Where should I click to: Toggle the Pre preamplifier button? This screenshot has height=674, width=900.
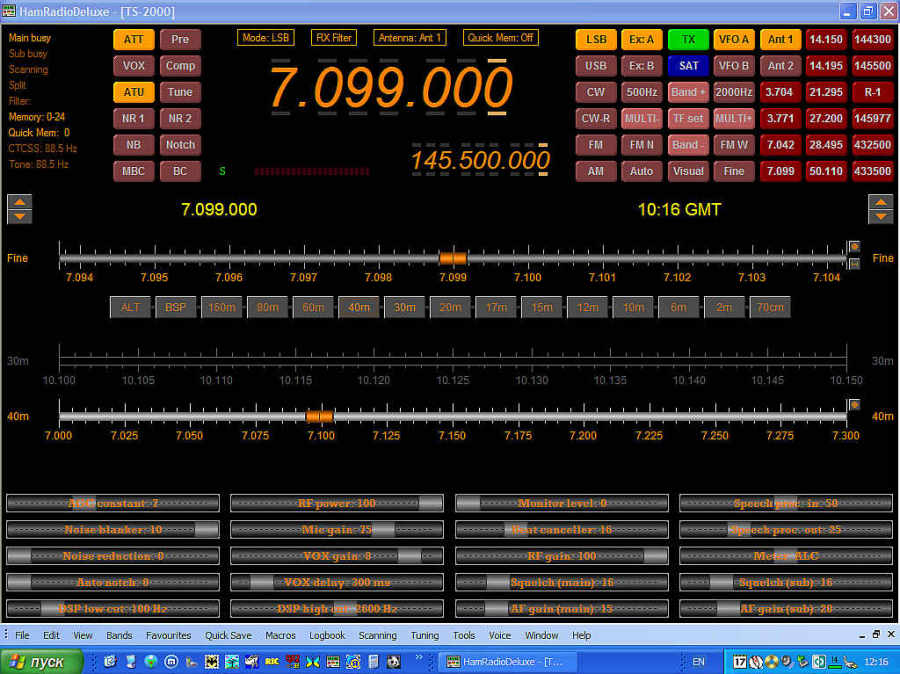pos(180,39)
